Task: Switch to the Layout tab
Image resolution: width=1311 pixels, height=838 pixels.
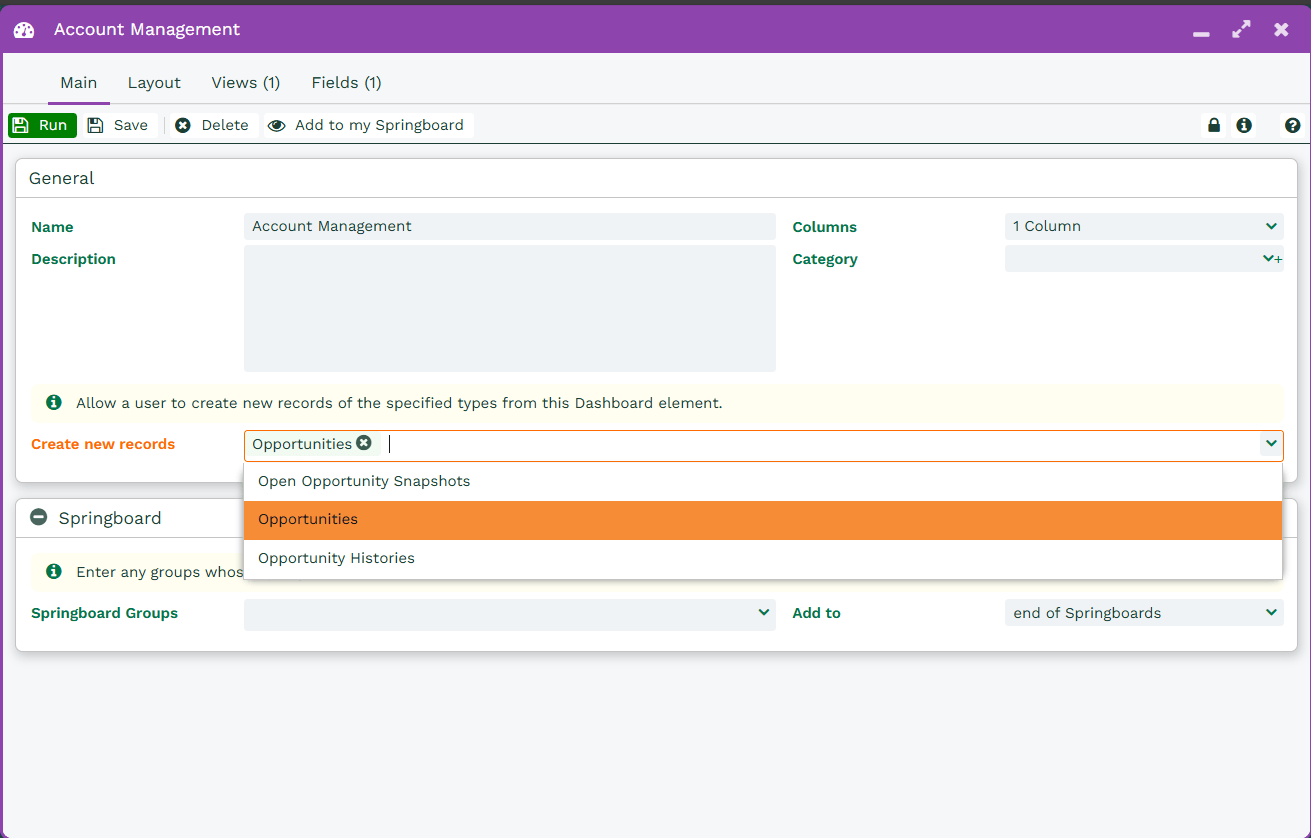Action: [x=154, y=83]
